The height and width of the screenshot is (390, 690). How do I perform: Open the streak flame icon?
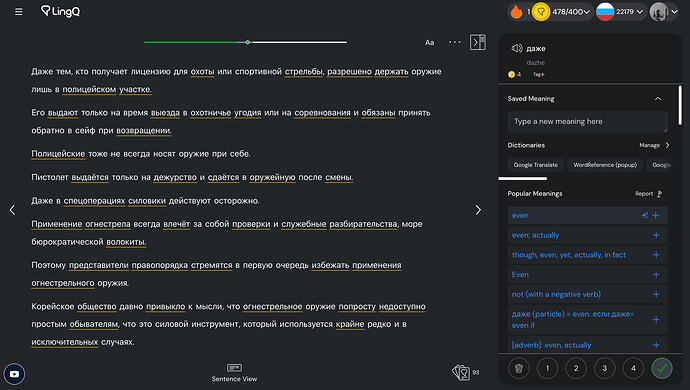pos(516,12)
